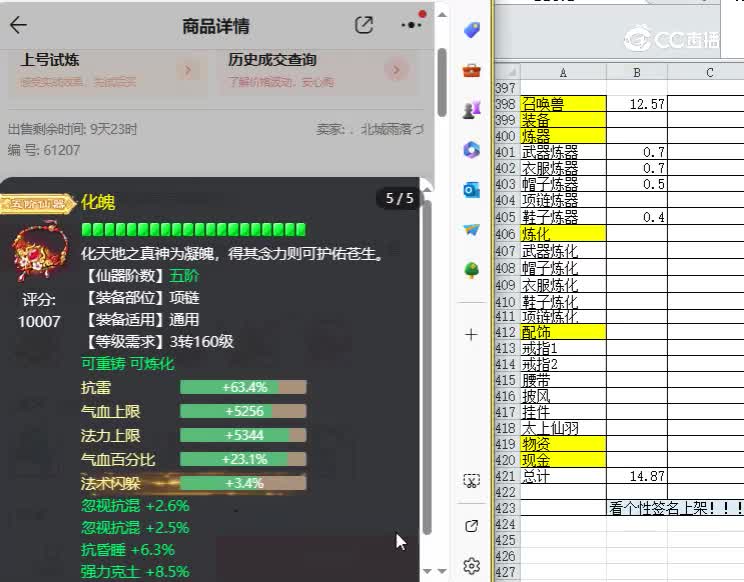This screenshot has width=744, height=582.
Task: Select cell 项链炼器
Action: pyautogui.click(x=563, y=201)
